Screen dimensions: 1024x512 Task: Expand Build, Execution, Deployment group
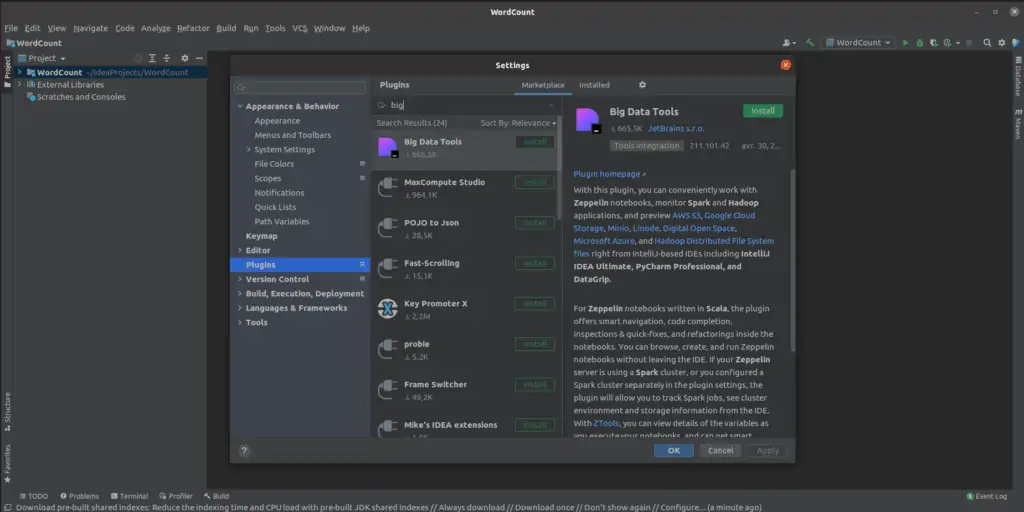[x=240, y=293]
